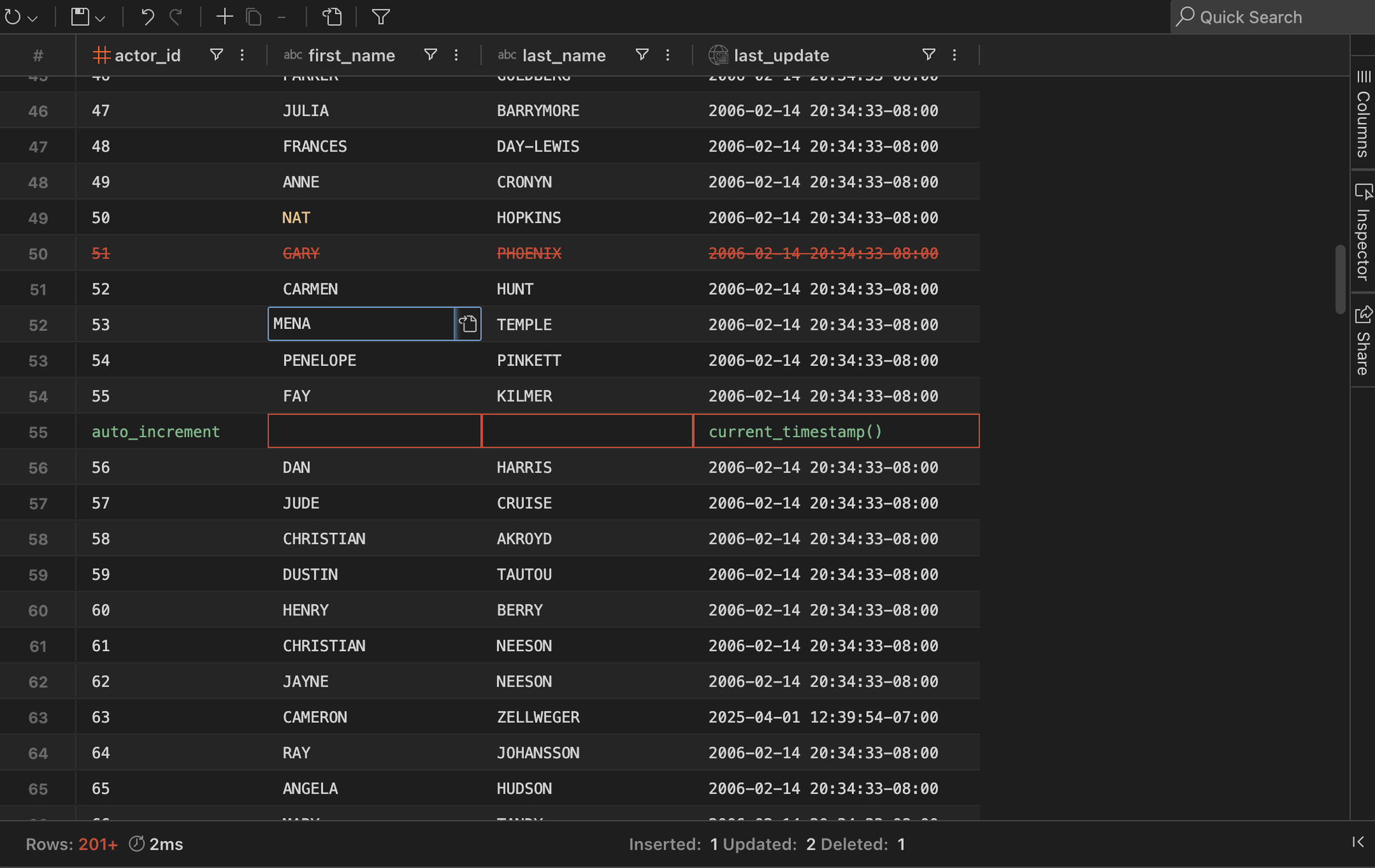
Task: Click the last_name abc type icon
Action: 507,55
